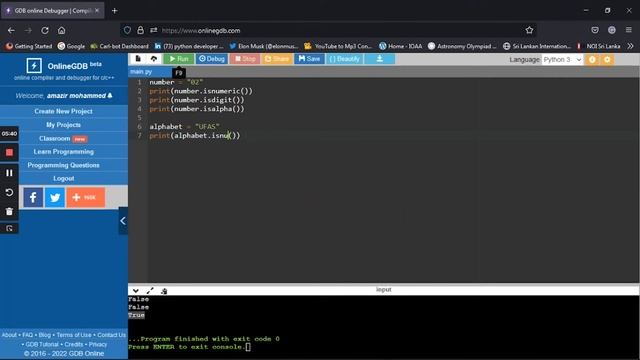The image size is (640, 360).
Task: Open the Getting Started bookmark
Action: [x=29, y=46]
